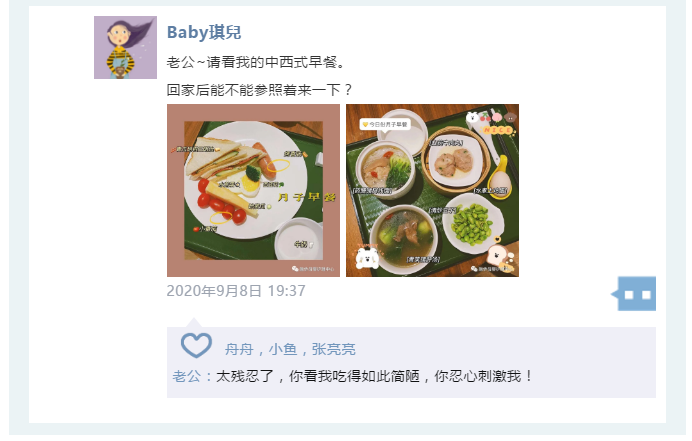Open the Chinese soup breakfast photo
This screenshot has height=441, width=692.
tap(432, 191)
